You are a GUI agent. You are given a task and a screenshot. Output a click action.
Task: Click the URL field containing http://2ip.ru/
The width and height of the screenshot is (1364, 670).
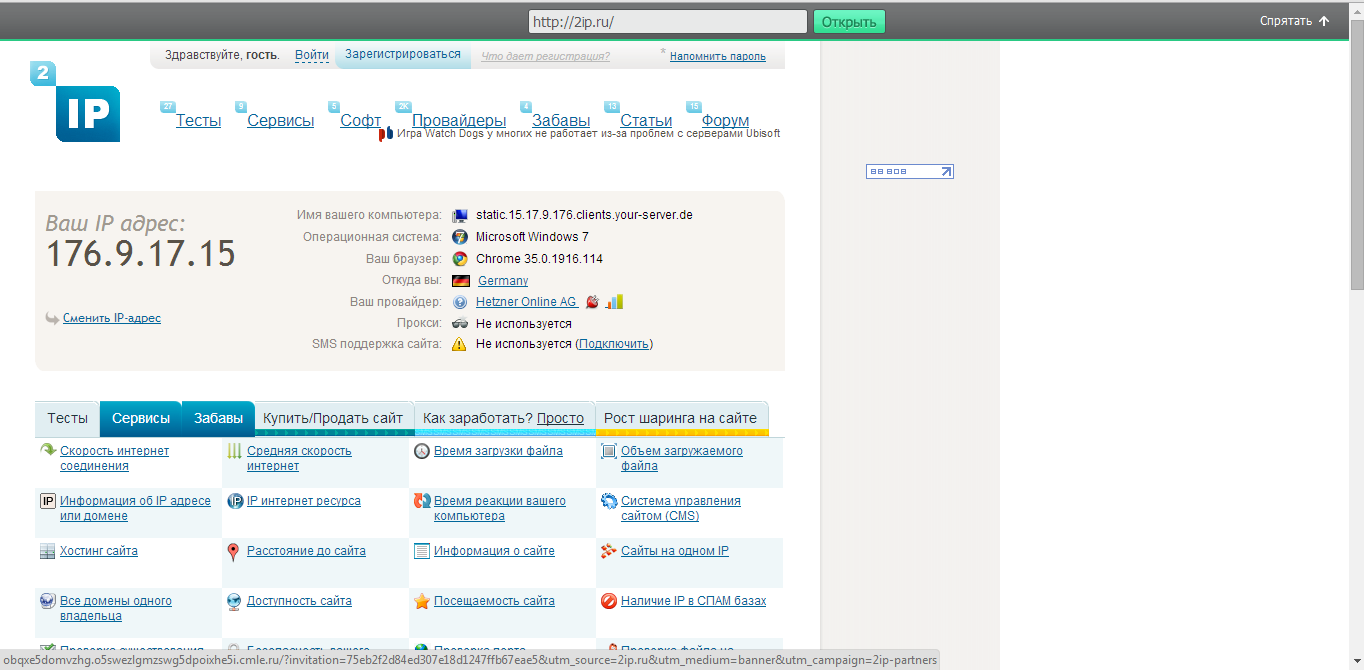pyautogui.click(x=667, y=22)
